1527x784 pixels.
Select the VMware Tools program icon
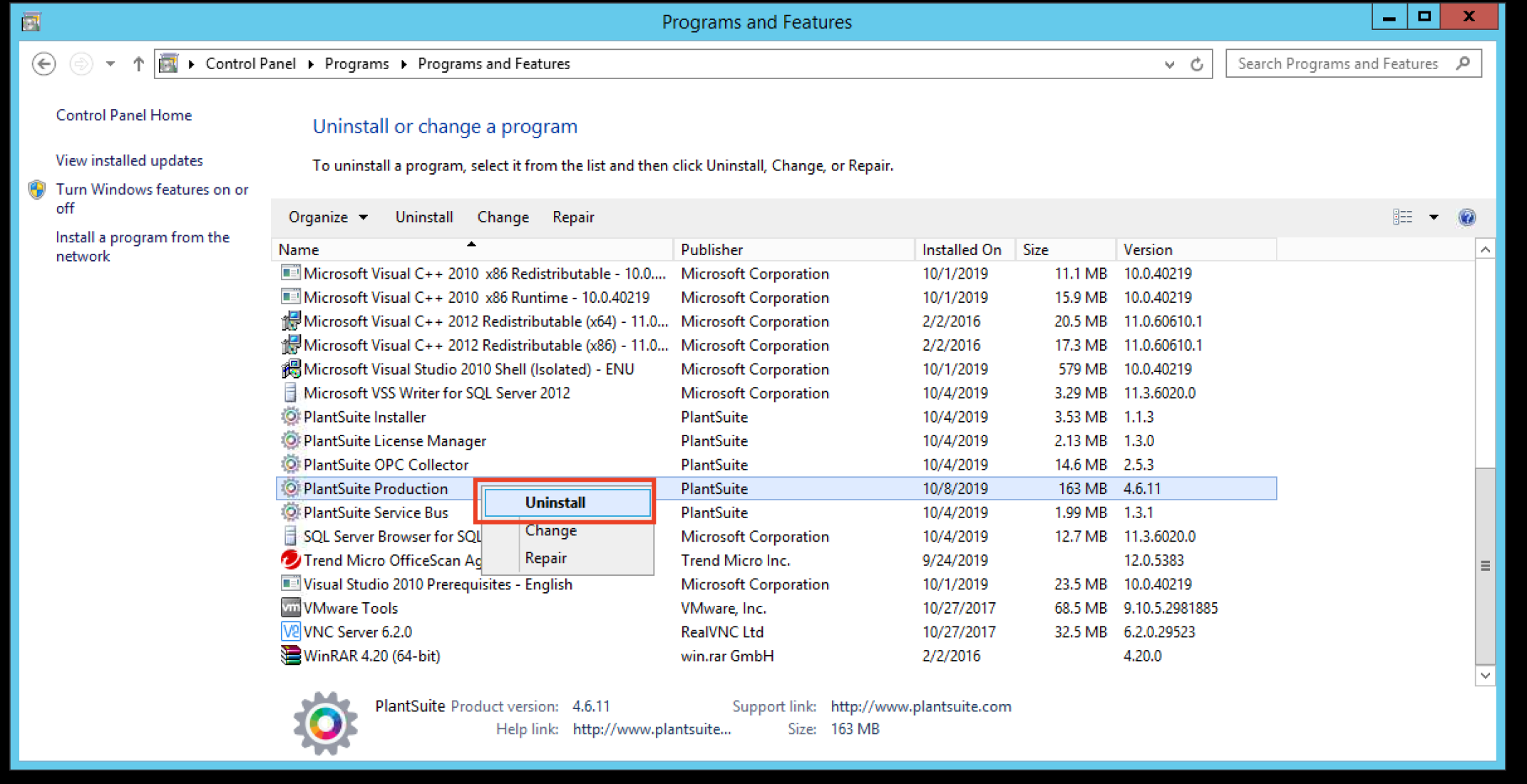[x=290, y=608]
